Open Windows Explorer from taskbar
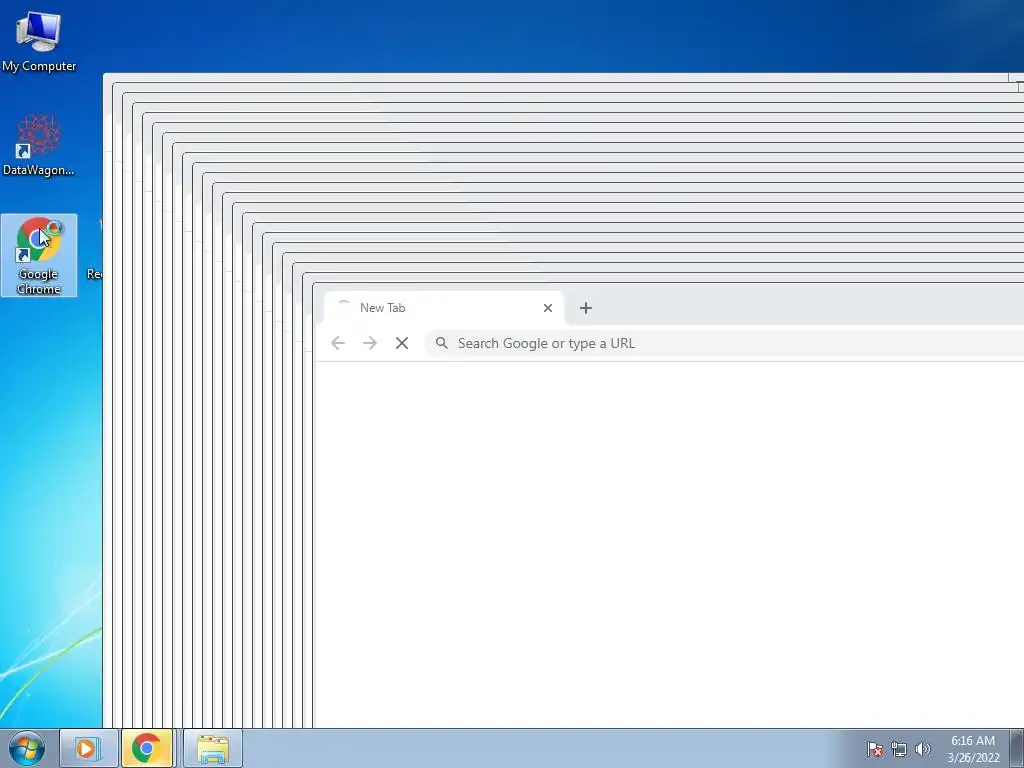Screen dimensions: 1024x768 (x=212, y=748)
